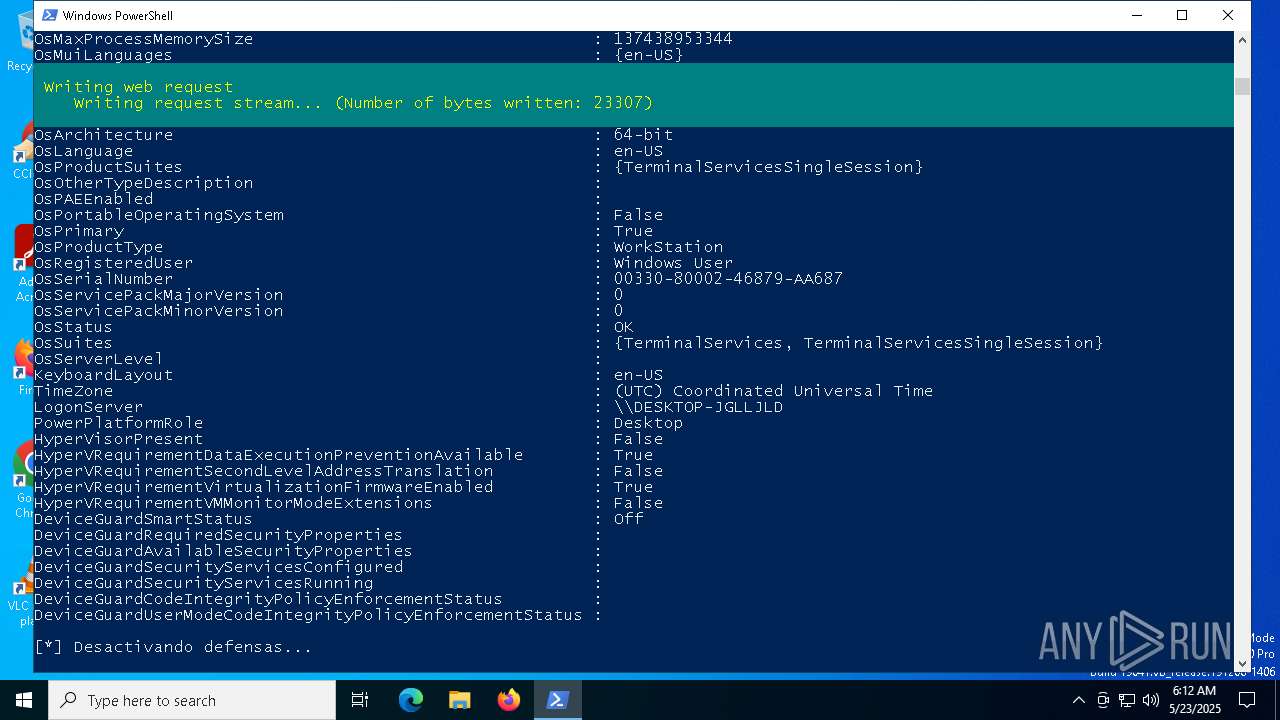Click the OsProductType WorkStation value
The image size is (1280, 720).
[668, 247]
